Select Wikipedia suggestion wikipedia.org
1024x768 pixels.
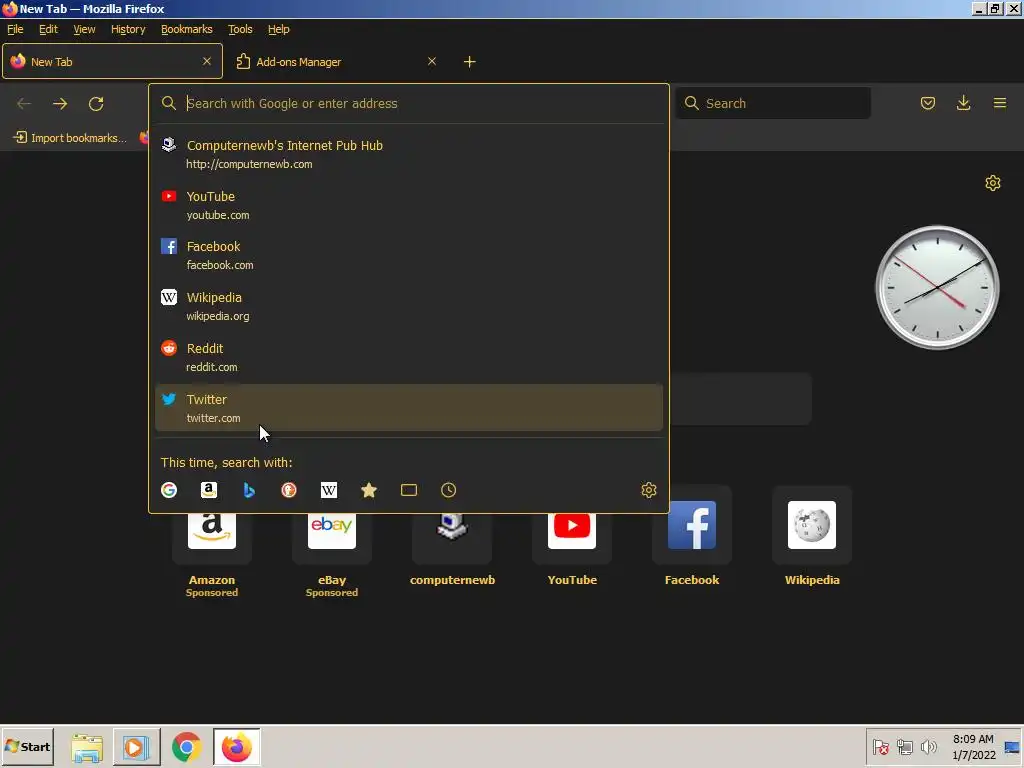[x=409, y=306]
